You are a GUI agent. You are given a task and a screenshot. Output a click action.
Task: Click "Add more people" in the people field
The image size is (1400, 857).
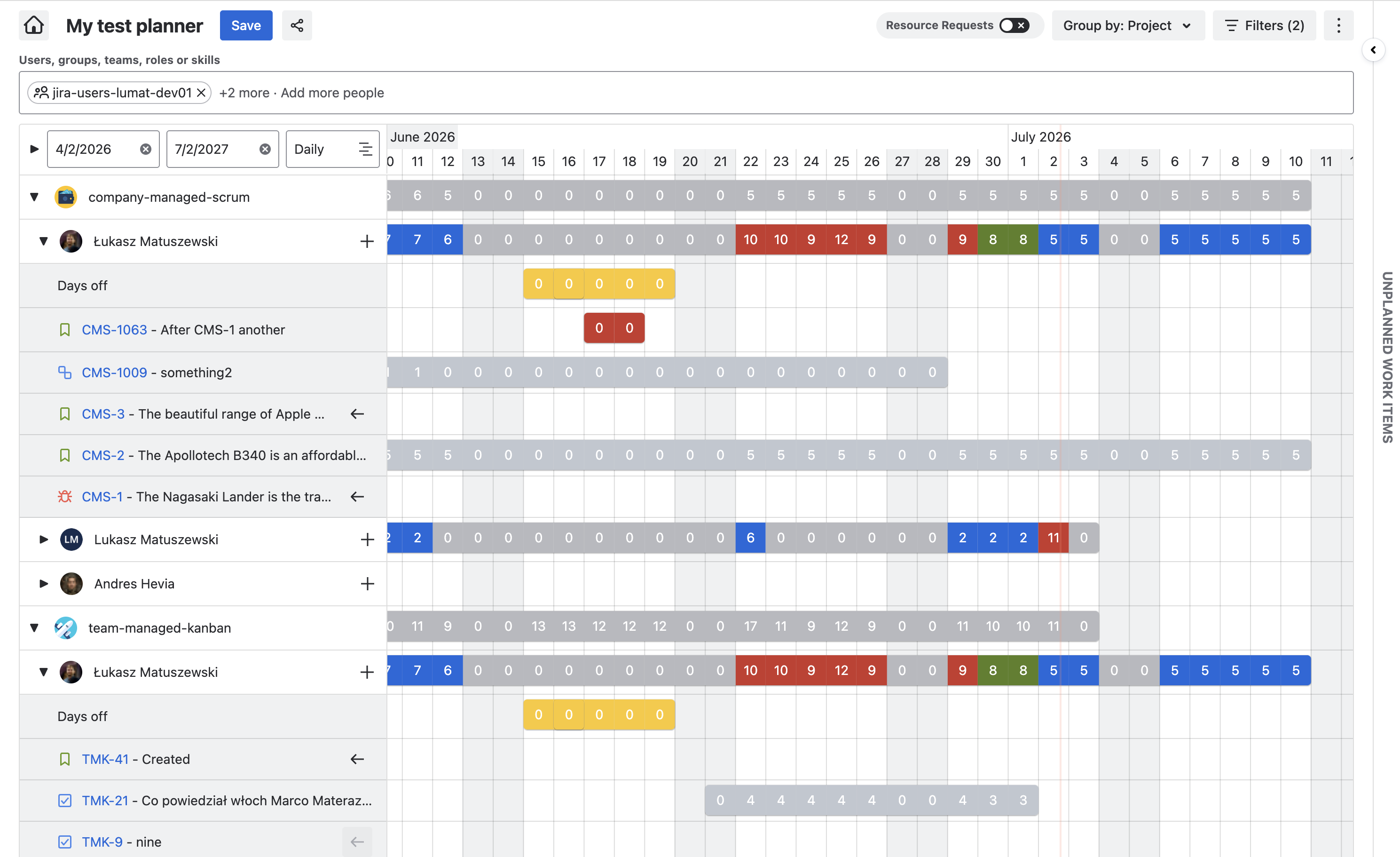point(332,93)
